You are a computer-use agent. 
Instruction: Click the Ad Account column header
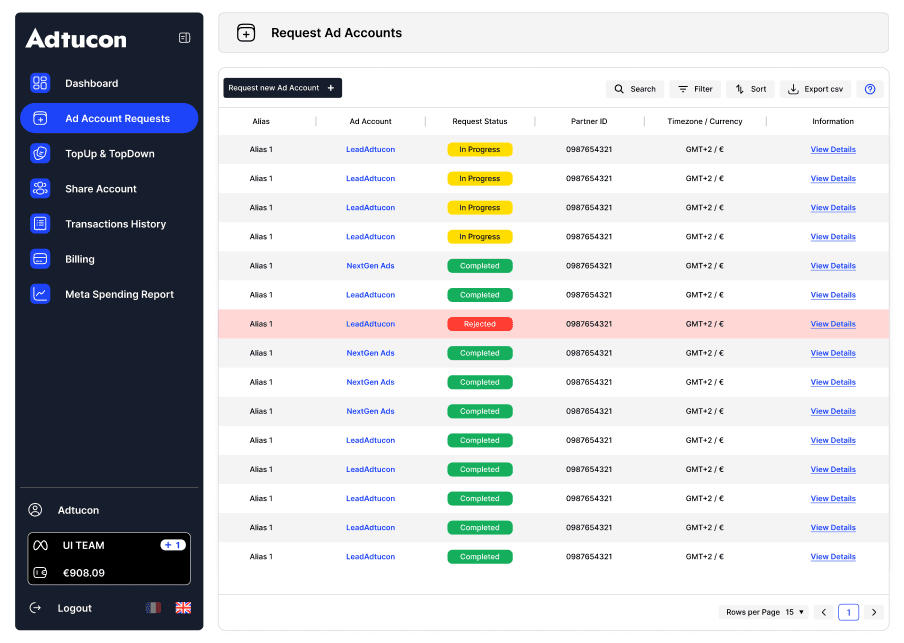click(x=370, y=121)
